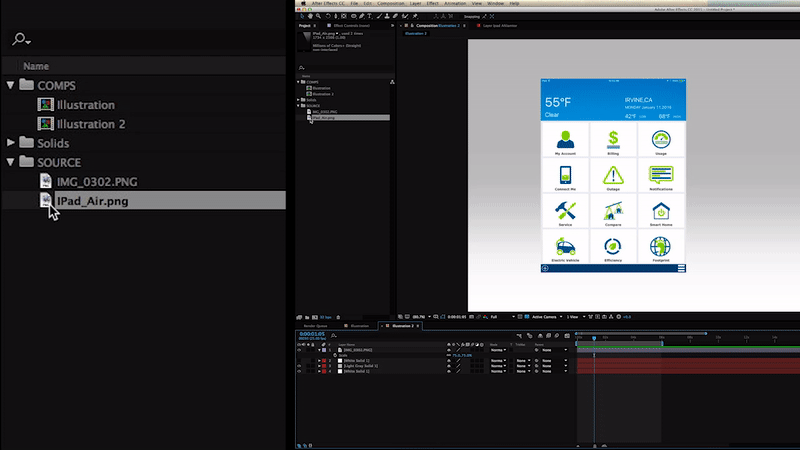Open the Composition menu in menu bar

(390, 4)
